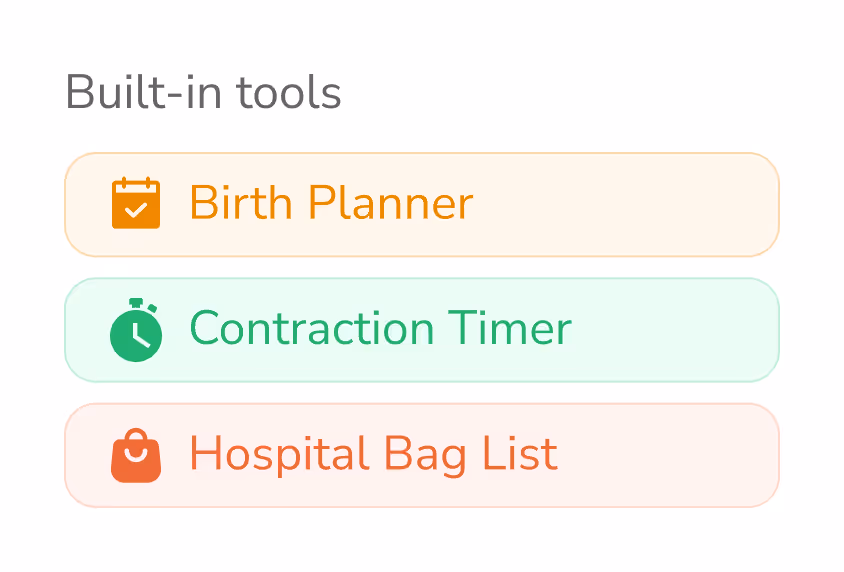844x572 pixels.
Task: Click empty space inside the Birth Planner card
Action: pyautogui.click(x=624, y=204)
